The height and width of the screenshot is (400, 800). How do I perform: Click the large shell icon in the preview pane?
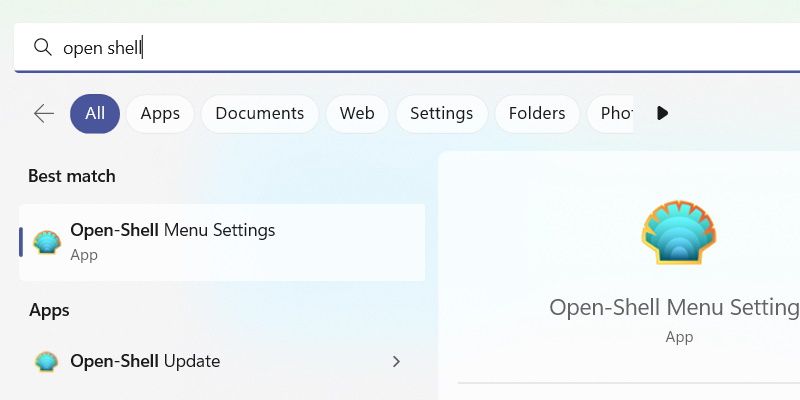[x=679, y=232]
